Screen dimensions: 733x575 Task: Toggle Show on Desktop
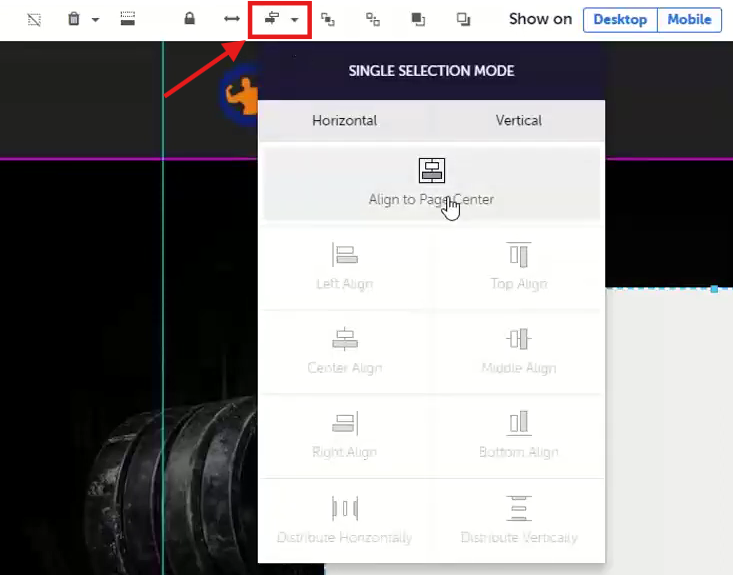coord(620,20)
